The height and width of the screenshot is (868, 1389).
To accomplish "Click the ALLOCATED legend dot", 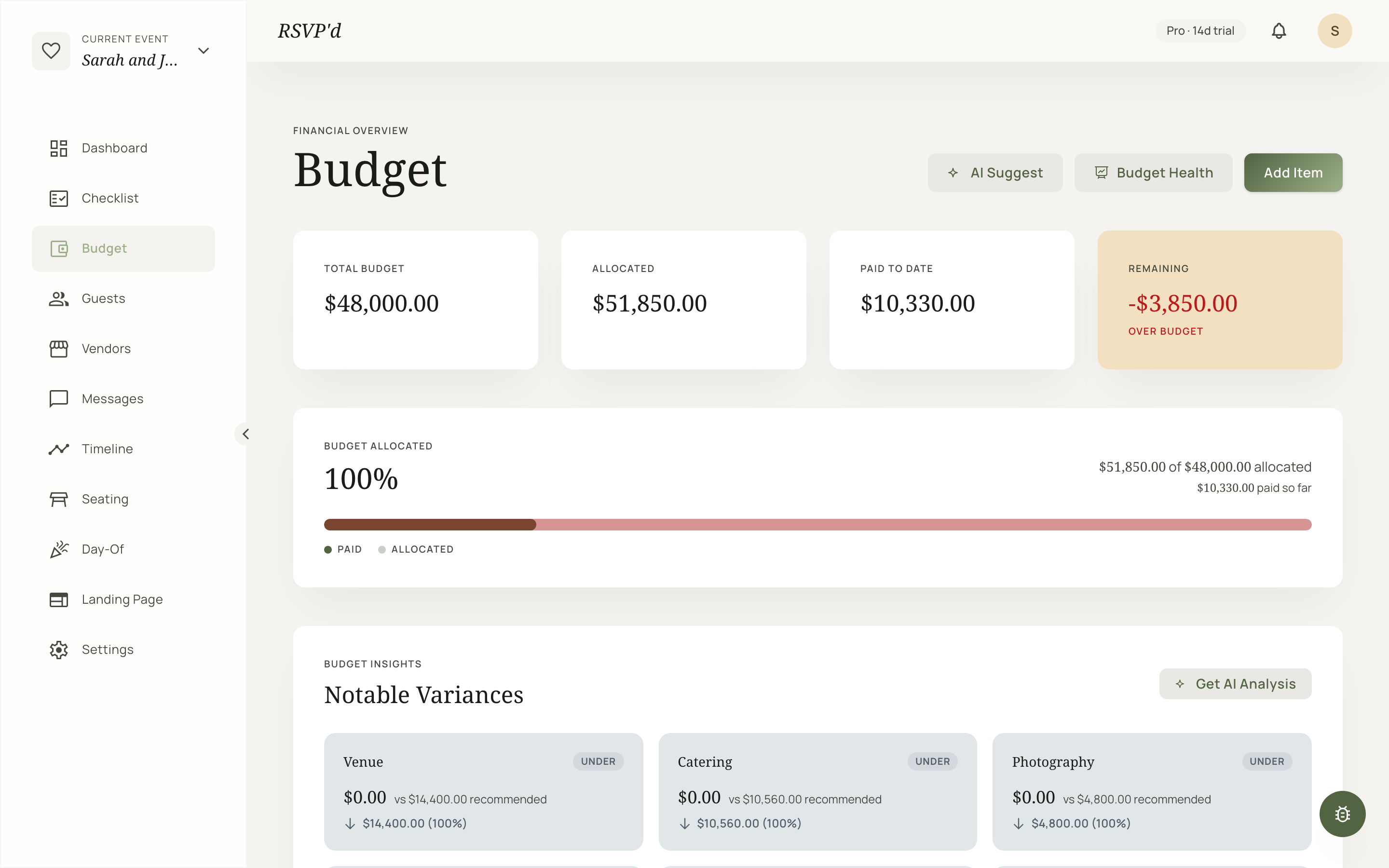I will click(x=381, y=550).
